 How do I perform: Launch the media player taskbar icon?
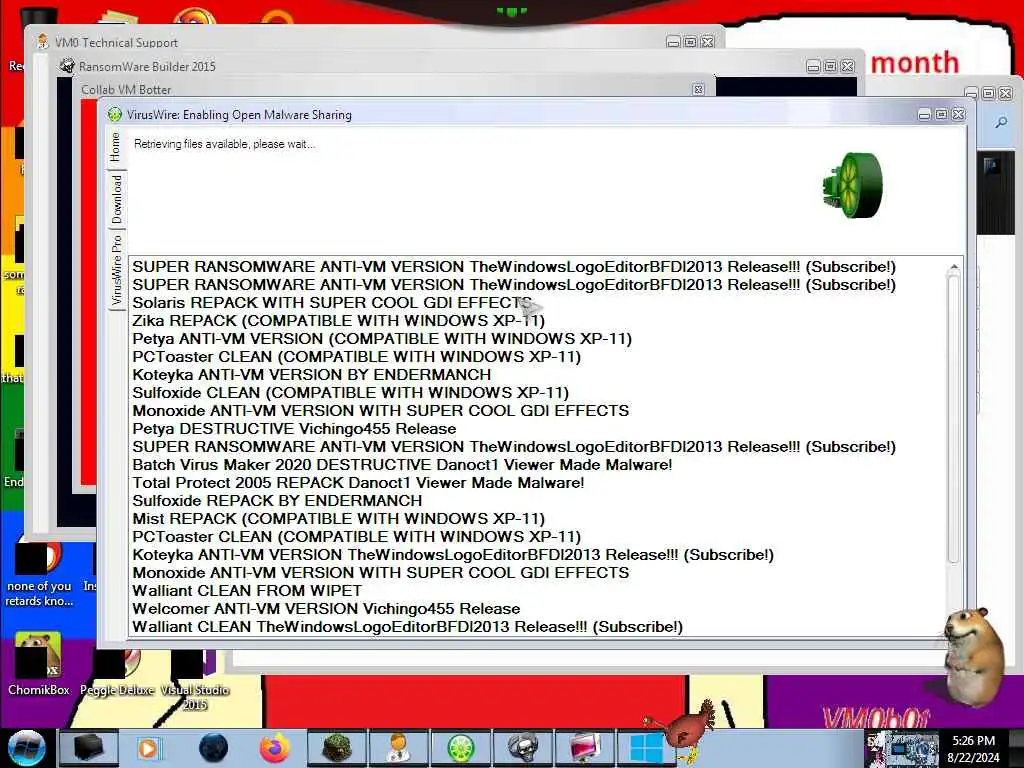tap(150, 748)
